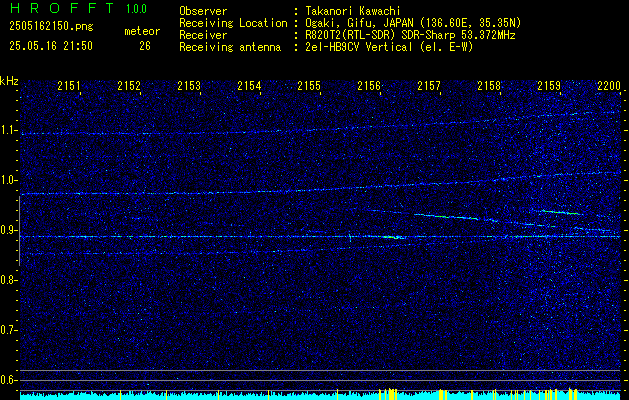
Task: Click the version number 1.0.0
Action: (x=136, y=9)
